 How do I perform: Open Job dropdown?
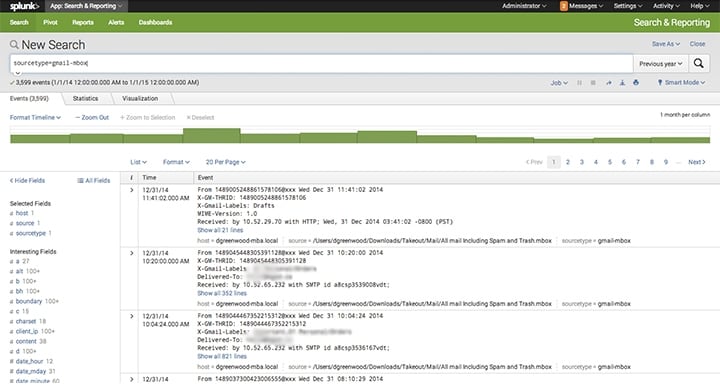point(559,83)
